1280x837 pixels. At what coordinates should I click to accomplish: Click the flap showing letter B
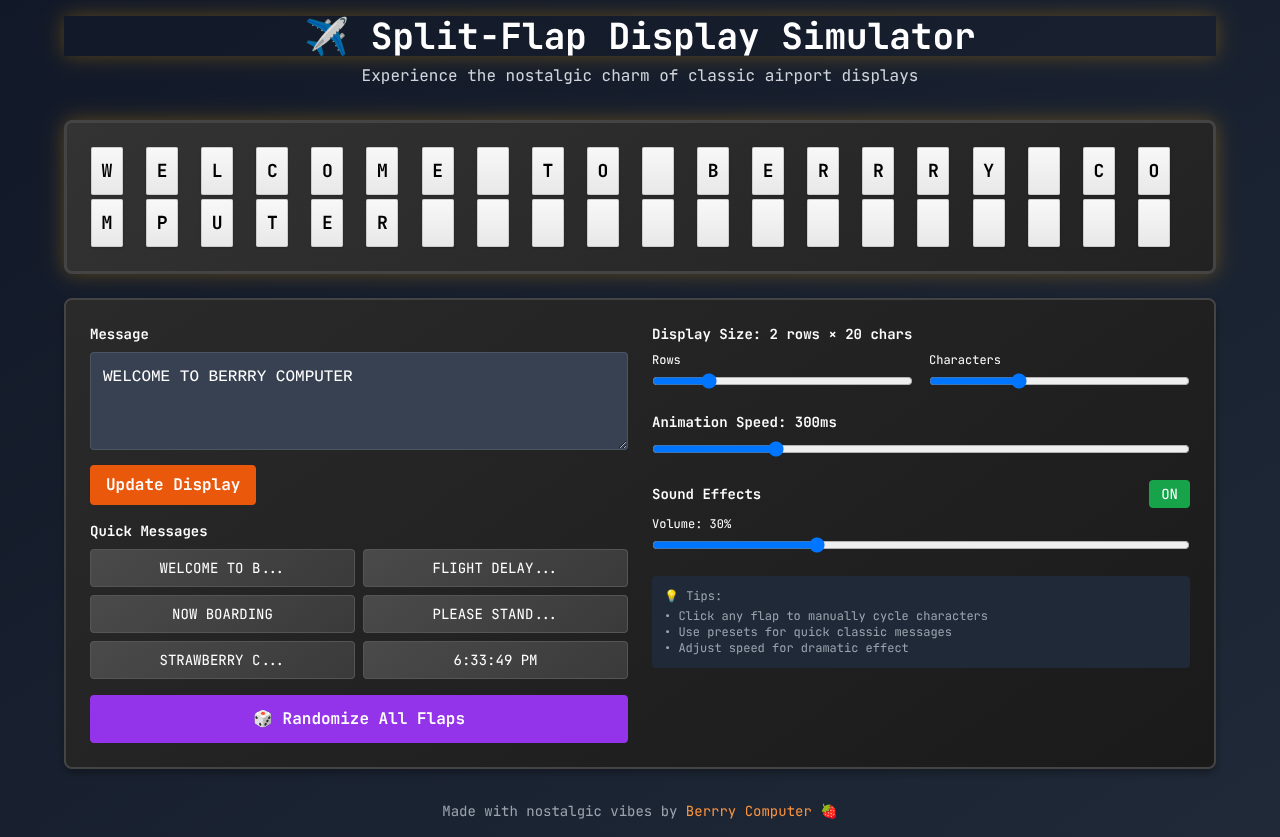pos(712,171)
